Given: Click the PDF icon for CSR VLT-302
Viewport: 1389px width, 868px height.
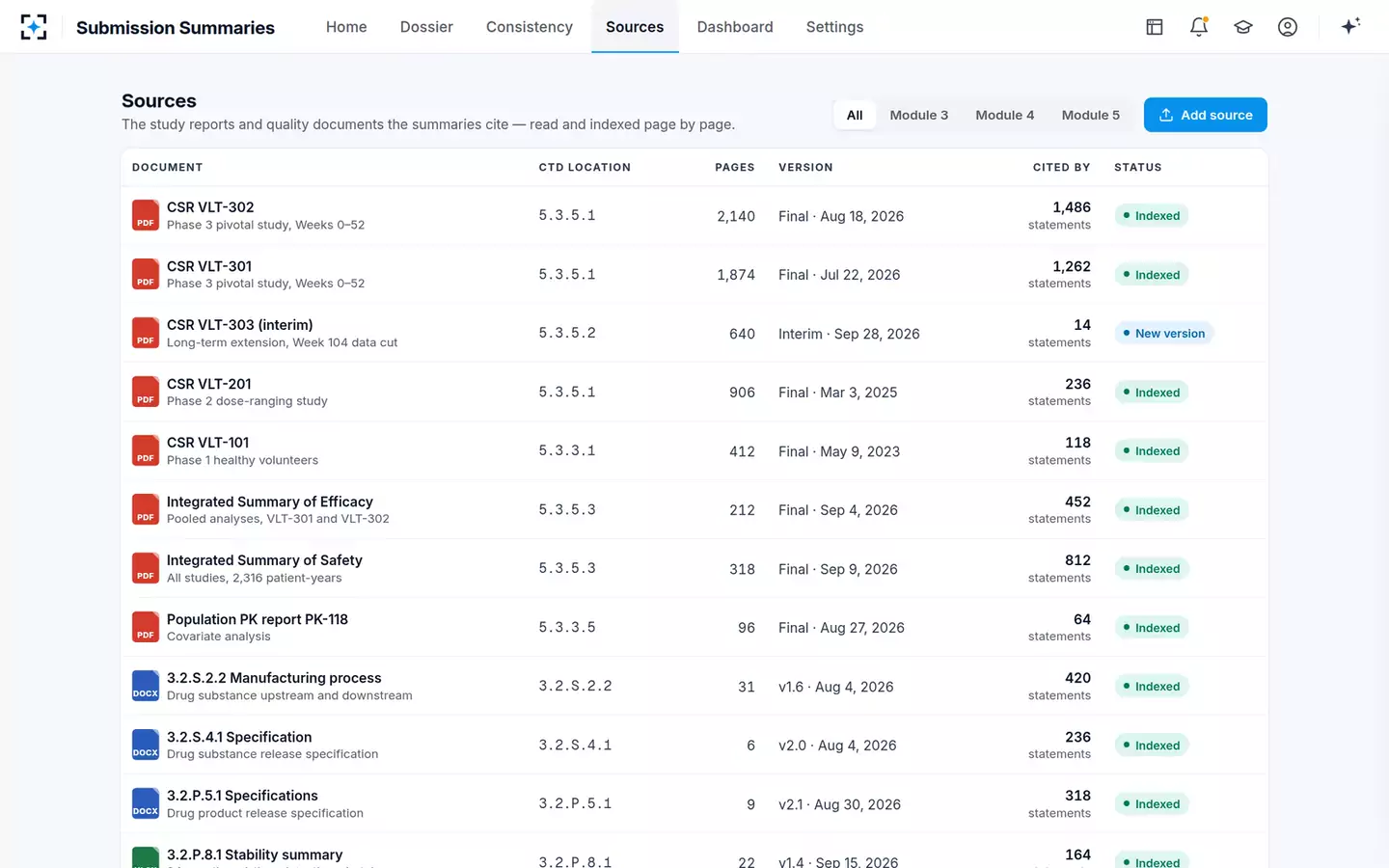Looking at the screenshot, I should click(x=146, y=215).
